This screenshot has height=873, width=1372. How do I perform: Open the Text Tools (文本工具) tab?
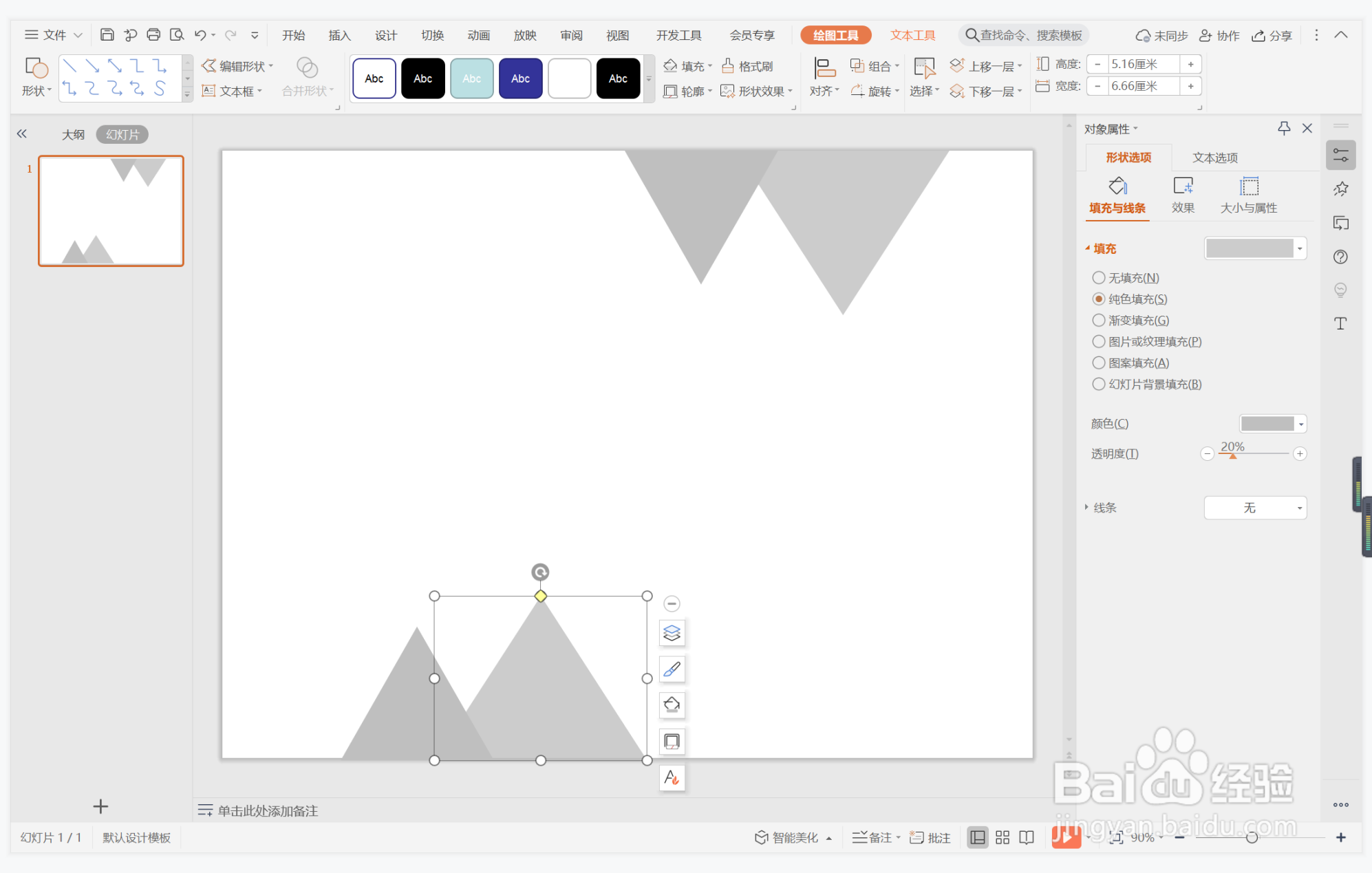point(912,35)
